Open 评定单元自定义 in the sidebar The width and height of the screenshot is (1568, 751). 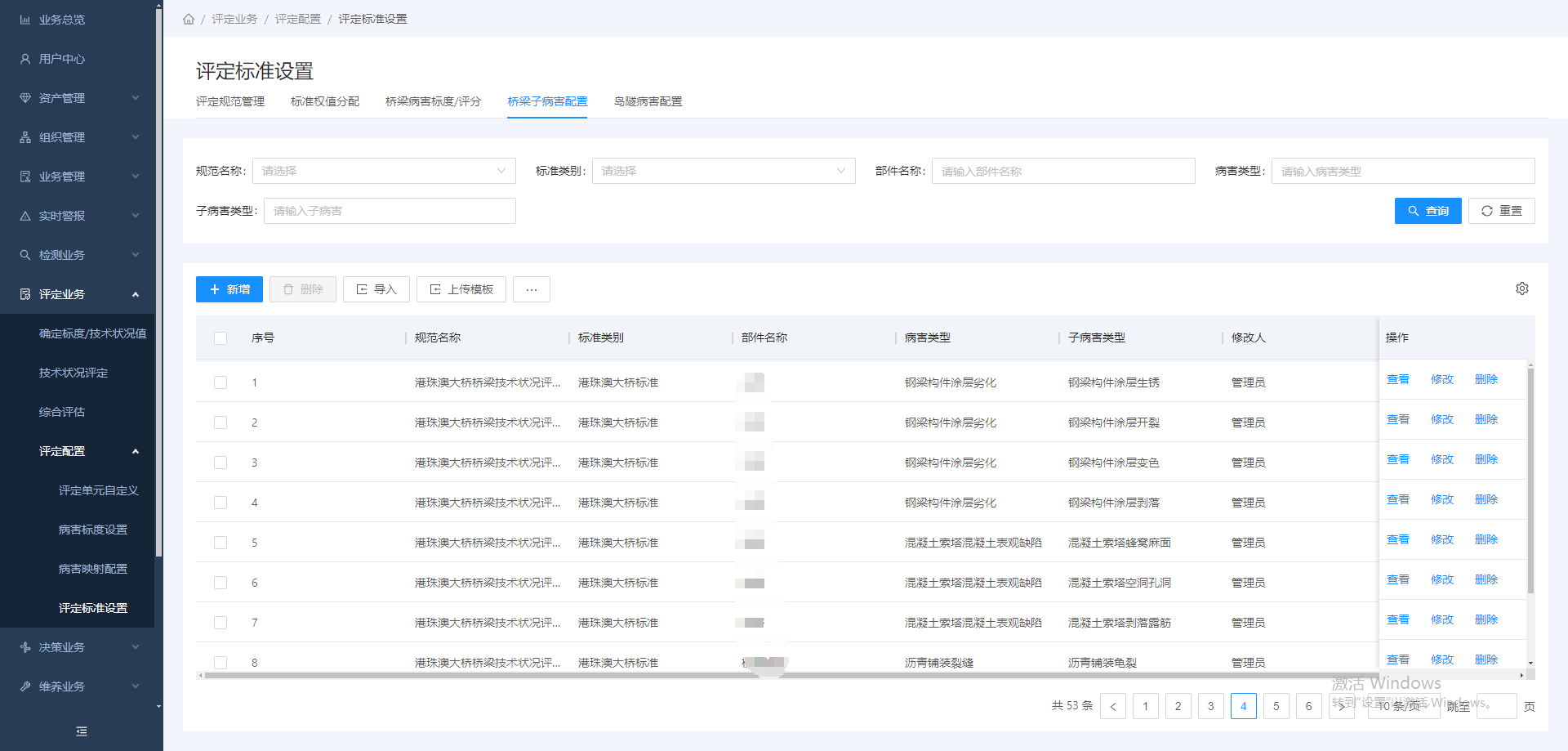99,490
